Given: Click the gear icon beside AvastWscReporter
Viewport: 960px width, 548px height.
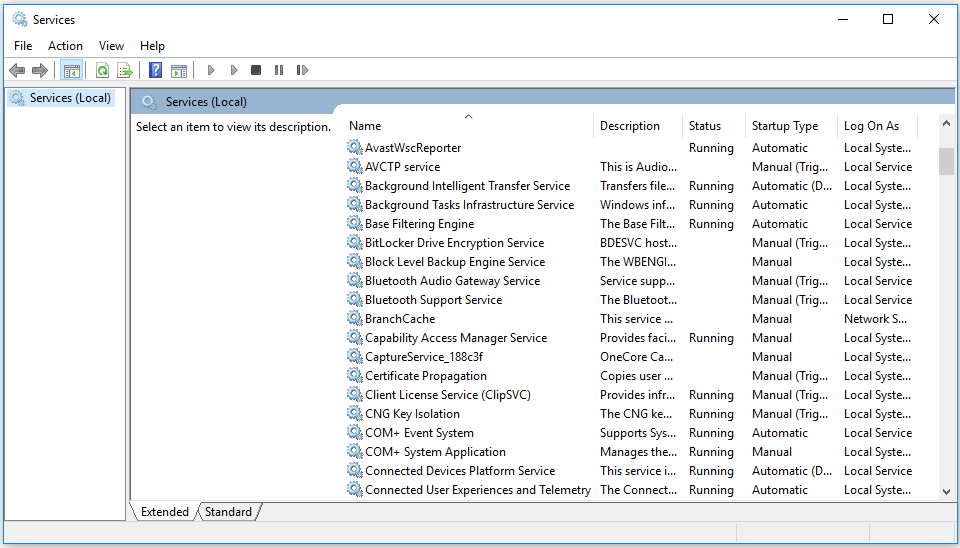Looking at the screenshot, I should point(354,147).
